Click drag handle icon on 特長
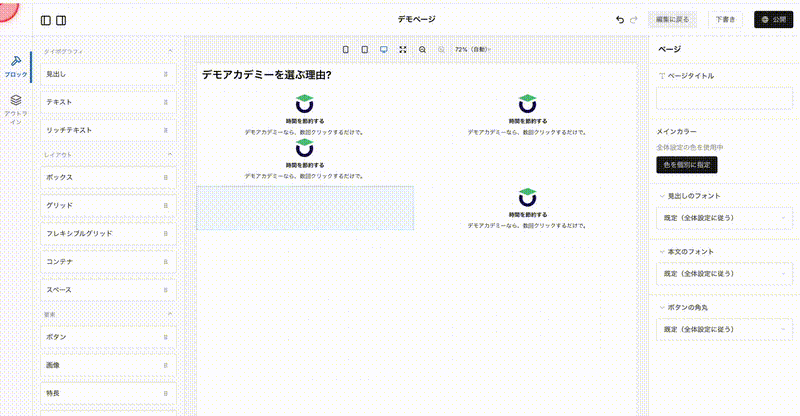The width and height of the screenshot is (800, 416). tap(165, 393)
